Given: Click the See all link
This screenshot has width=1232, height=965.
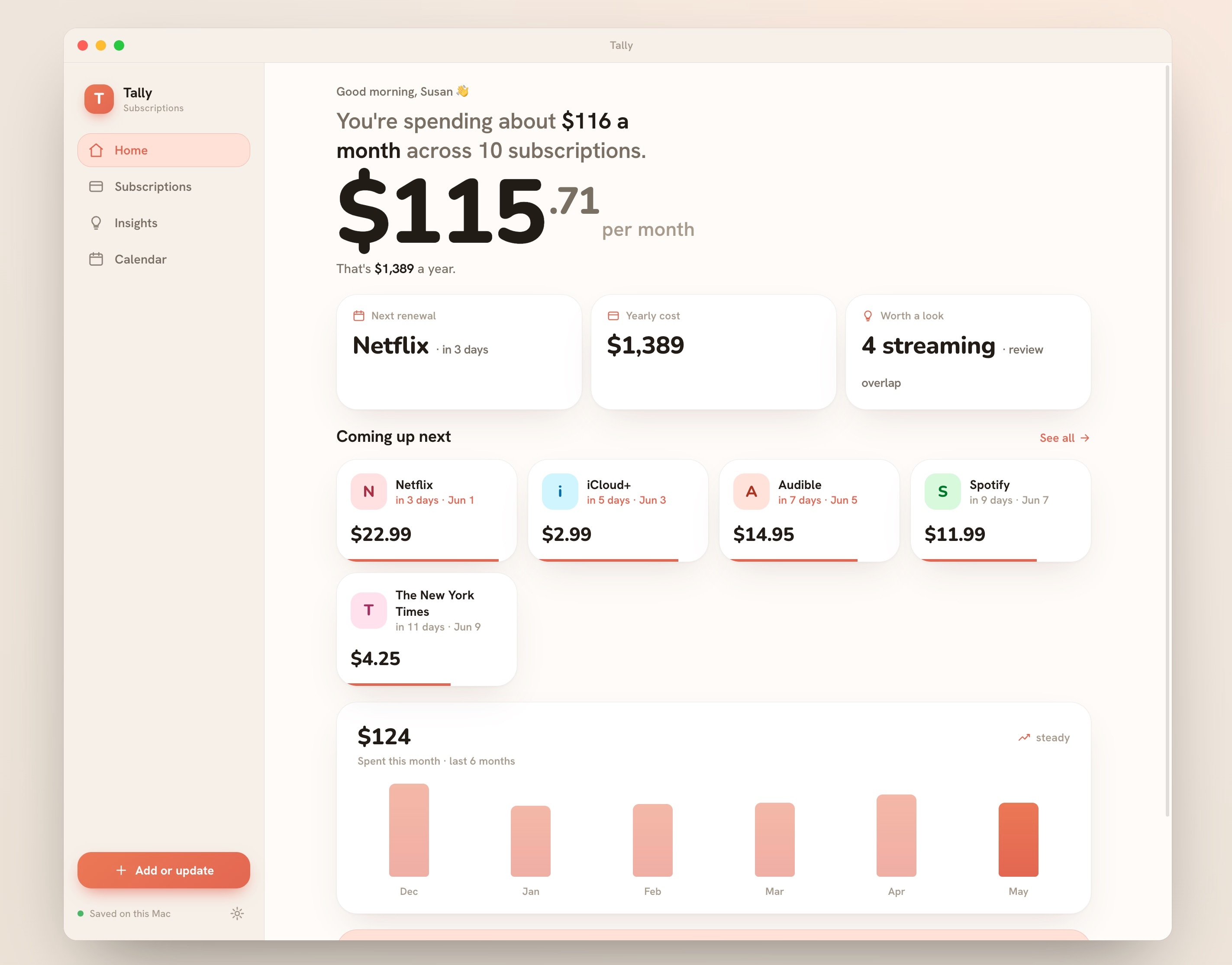Looking at the screenshot, I should (1065, 438).
